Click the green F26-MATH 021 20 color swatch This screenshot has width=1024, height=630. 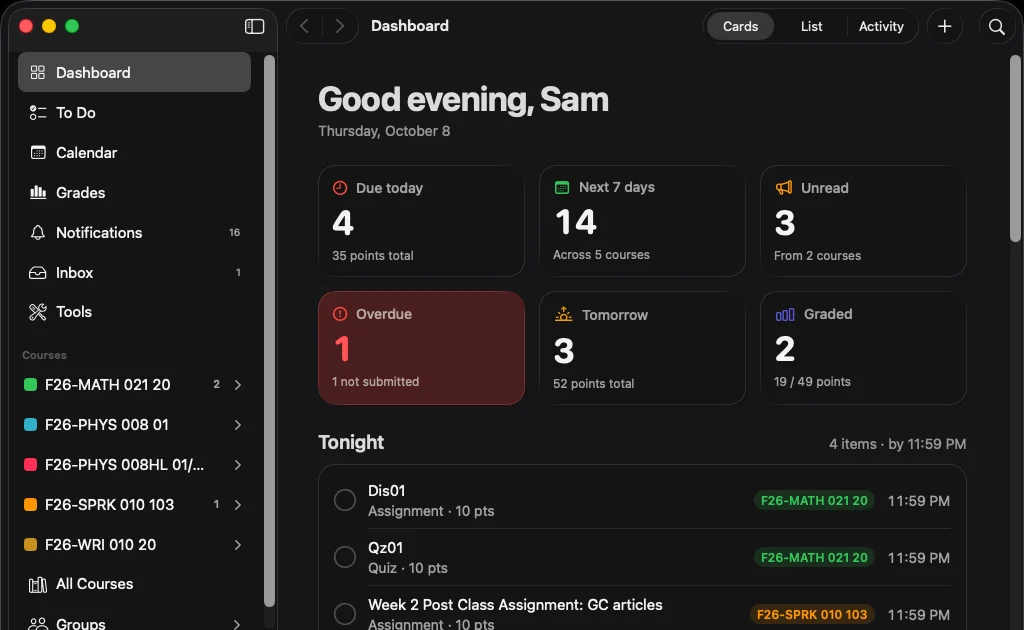tap(30, 385)
